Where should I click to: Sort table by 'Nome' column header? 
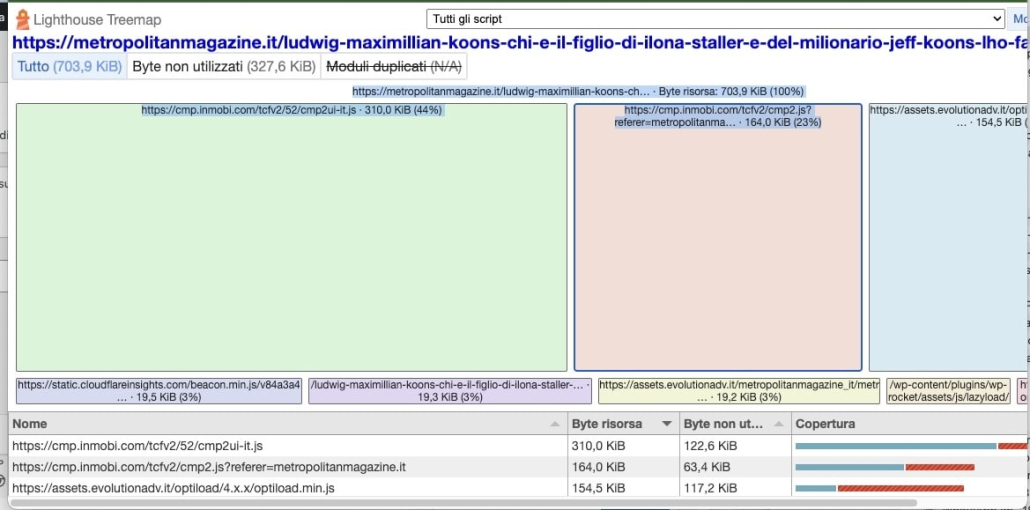(x=288, y=424)
